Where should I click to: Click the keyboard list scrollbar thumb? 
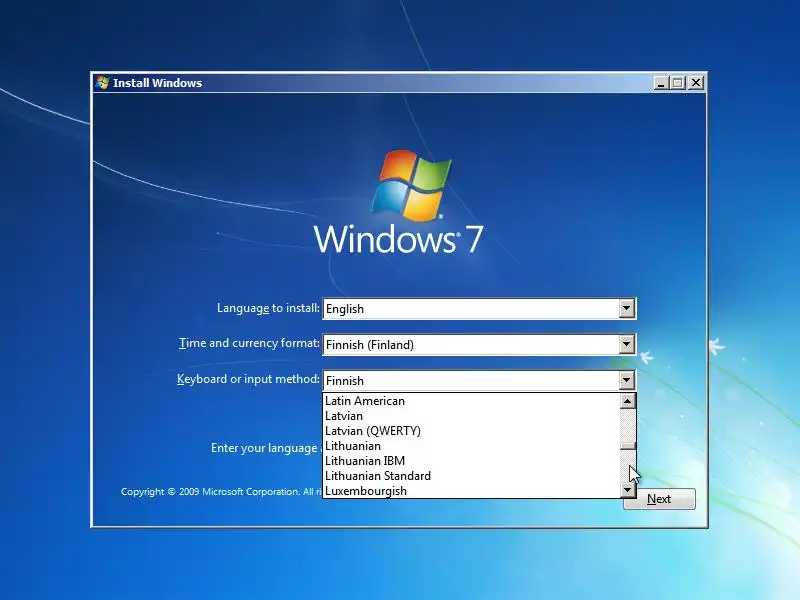[628, 446]
